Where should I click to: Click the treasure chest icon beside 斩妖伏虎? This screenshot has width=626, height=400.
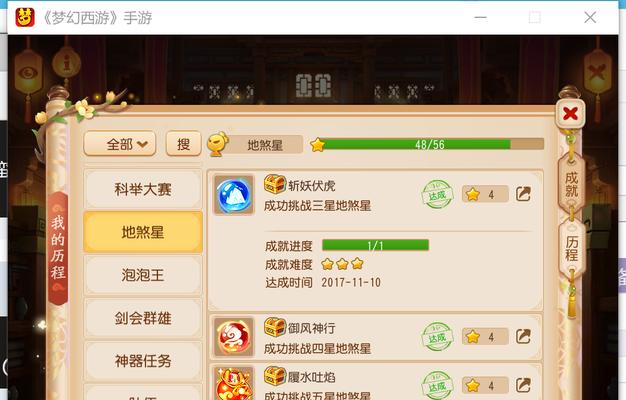coord(275,184)
